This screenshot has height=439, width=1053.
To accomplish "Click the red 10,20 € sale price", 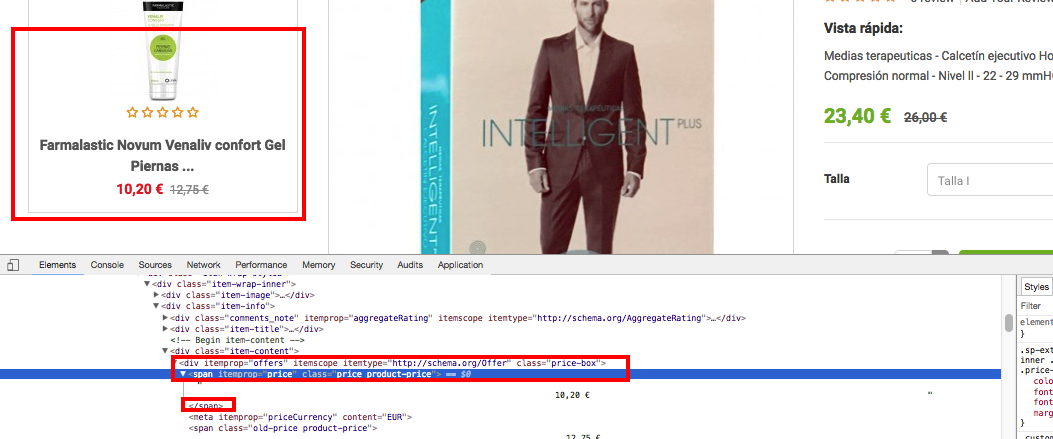I will tap(140, 189).
